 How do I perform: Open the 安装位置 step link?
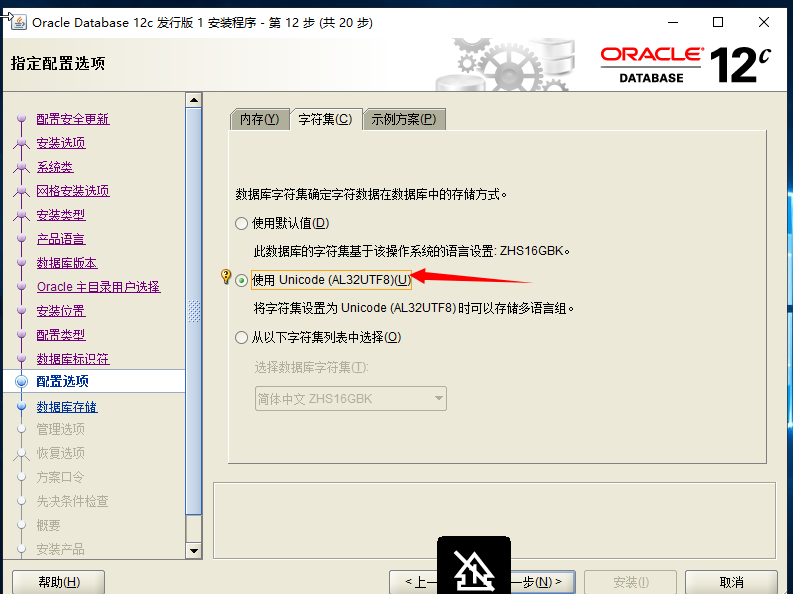click(61, 311)
